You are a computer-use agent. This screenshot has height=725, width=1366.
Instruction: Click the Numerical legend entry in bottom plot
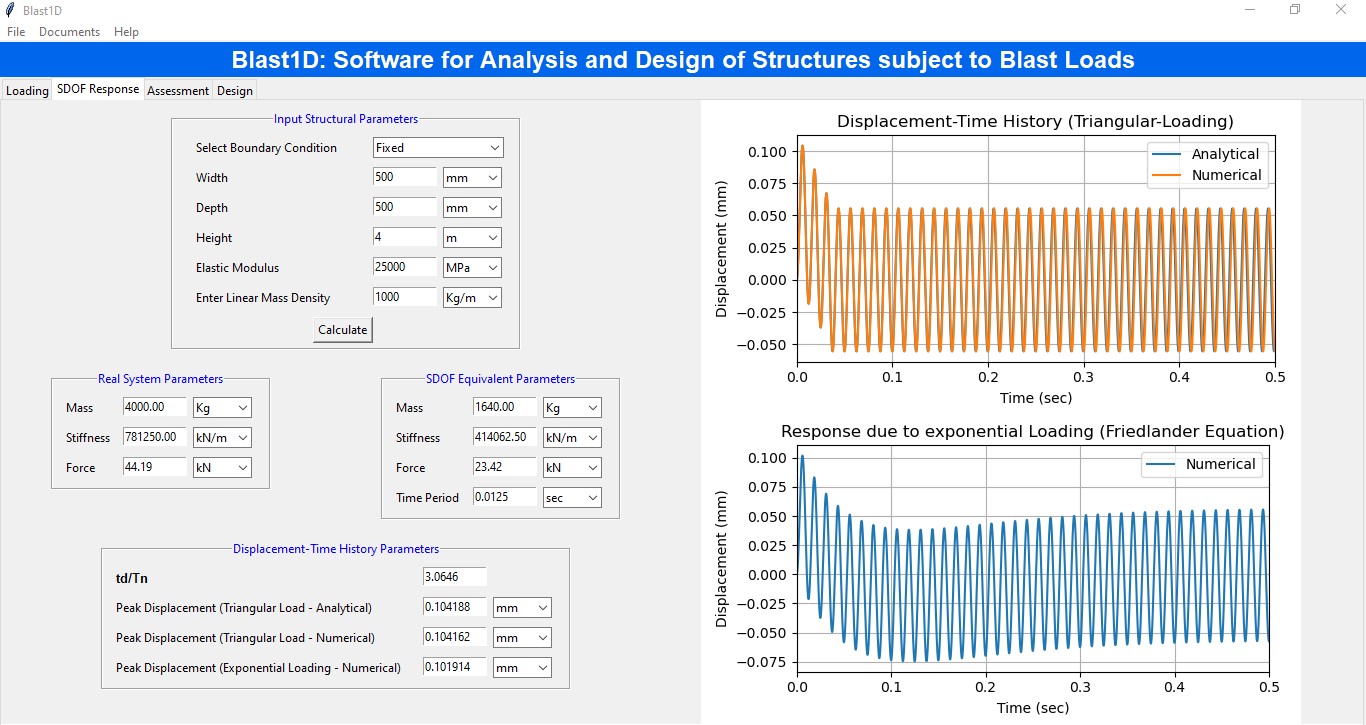pyautogui.click(x=1203, y=464)
